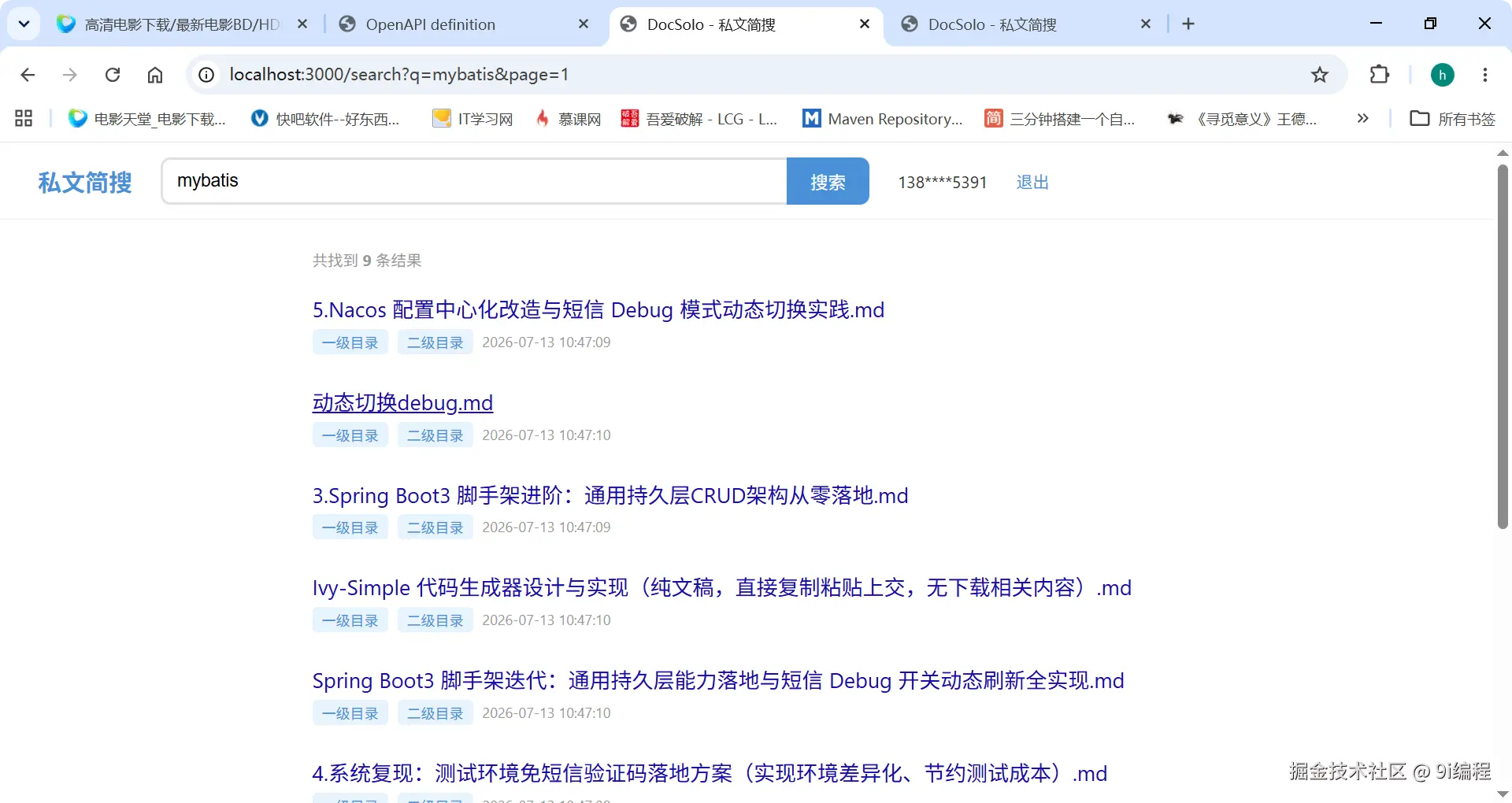Open the 快吧软件 bookmark
1512x803 pixels.
coord(325,119)
